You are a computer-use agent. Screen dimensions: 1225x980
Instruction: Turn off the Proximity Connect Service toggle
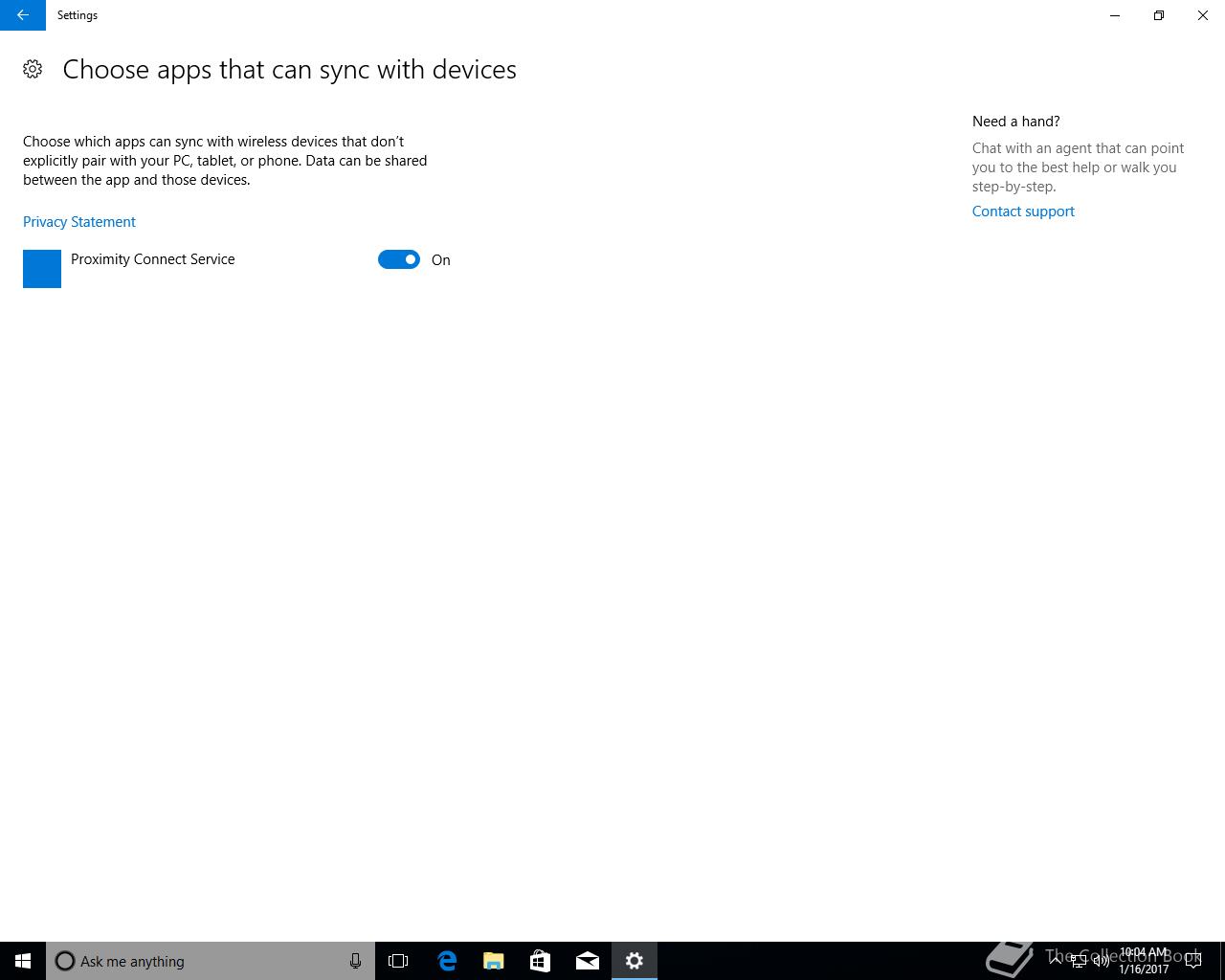click(x=399, y=259)
